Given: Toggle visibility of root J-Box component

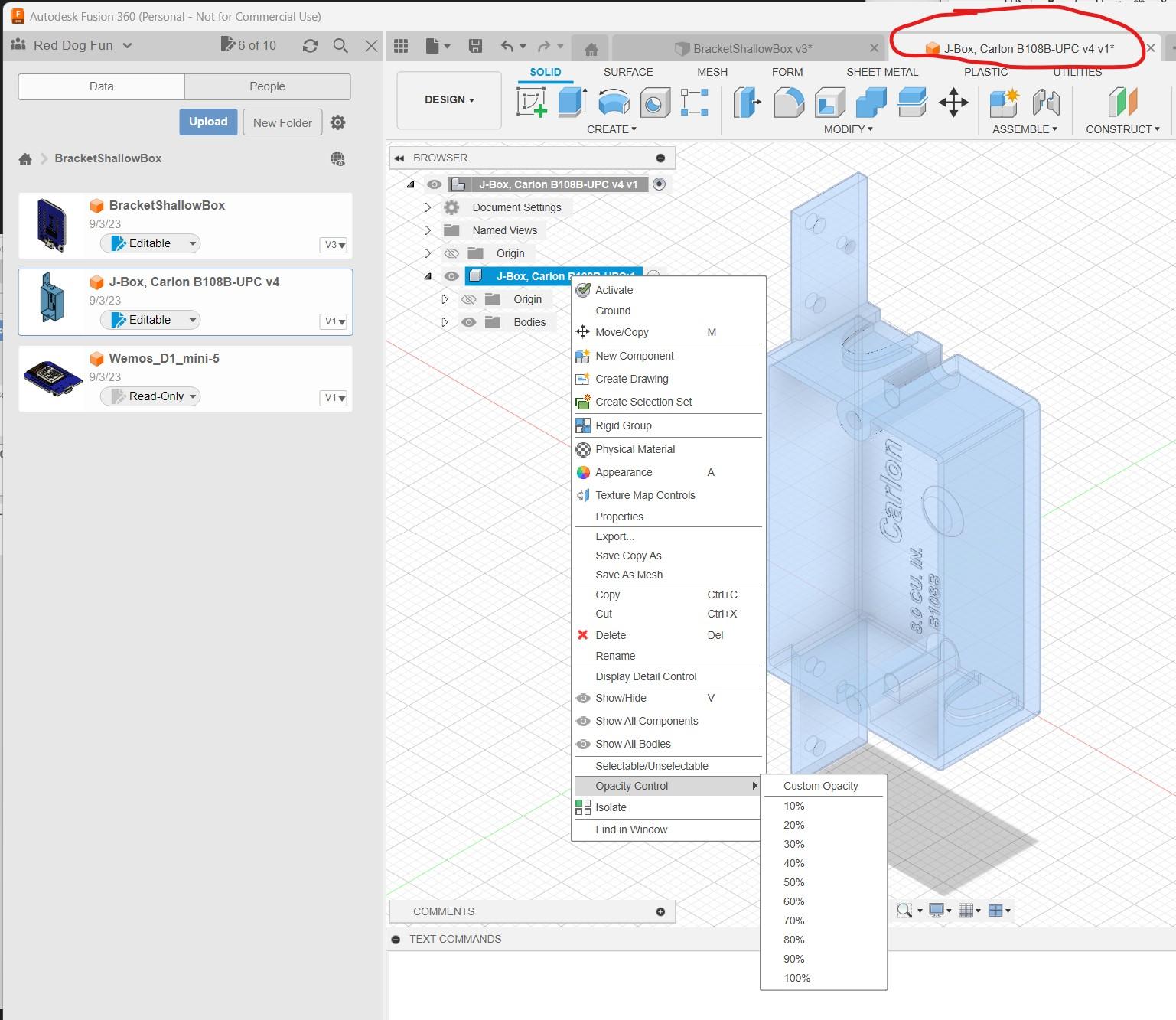Looking at the screenshot, I should tap(434, 184).
